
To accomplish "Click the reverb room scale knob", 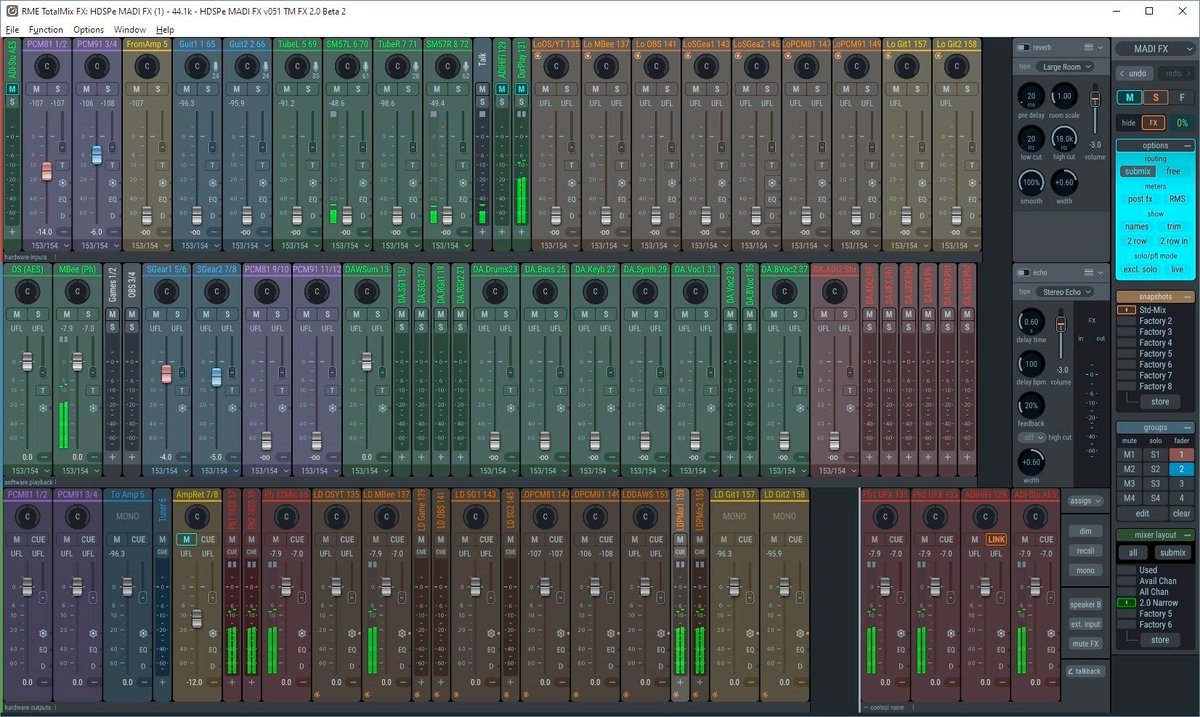I will [x=1064, y=96].
